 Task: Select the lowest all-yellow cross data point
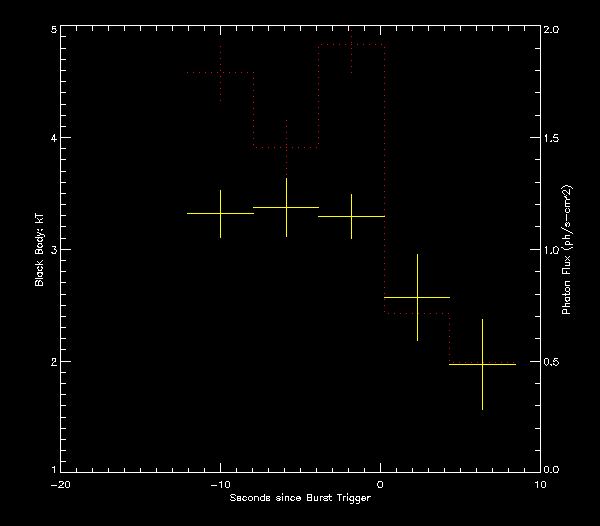click(x=482, y=365)
